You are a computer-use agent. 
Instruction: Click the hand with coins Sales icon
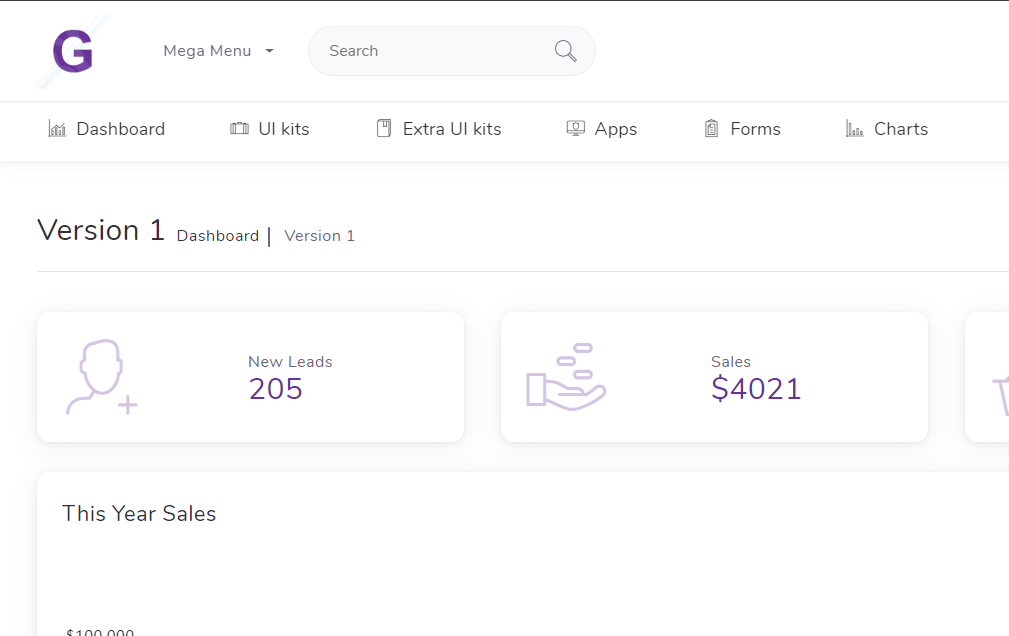pos(566,377)
